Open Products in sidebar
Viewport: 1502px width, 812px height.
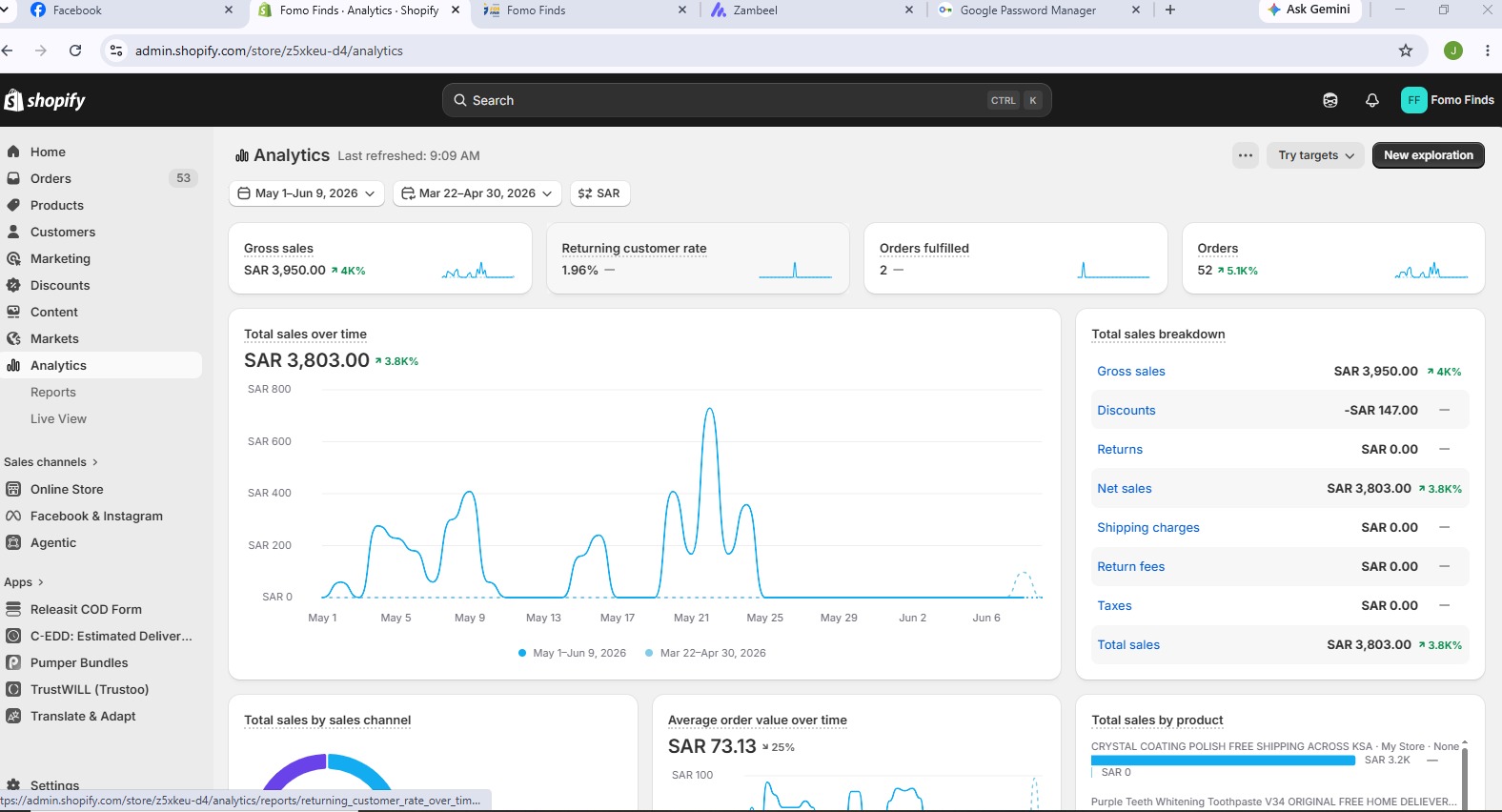[x=57, y=205]
